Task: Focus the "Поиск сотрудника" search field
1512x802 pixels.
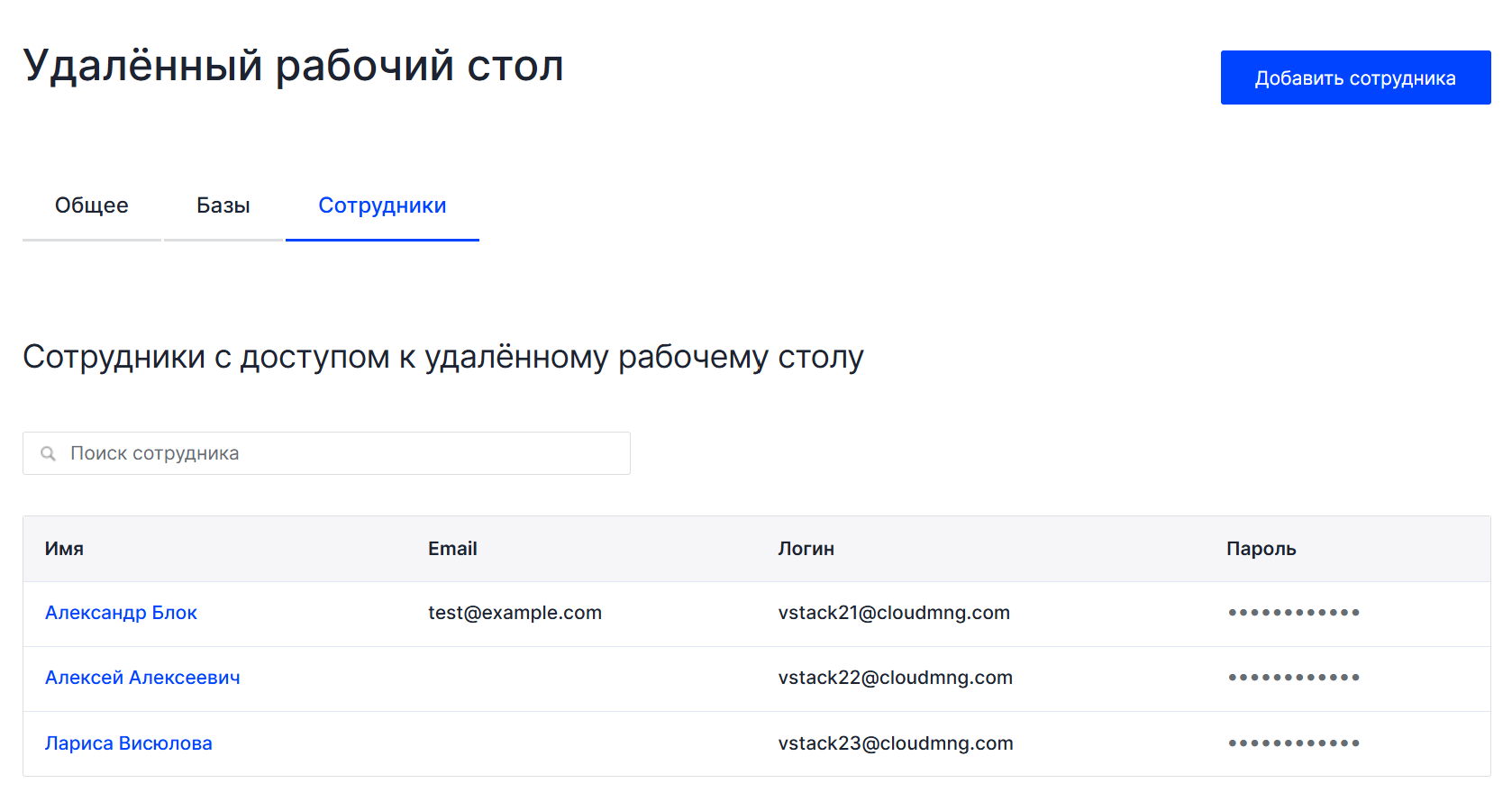Action: pyautogui.click(x=342, y=453)
